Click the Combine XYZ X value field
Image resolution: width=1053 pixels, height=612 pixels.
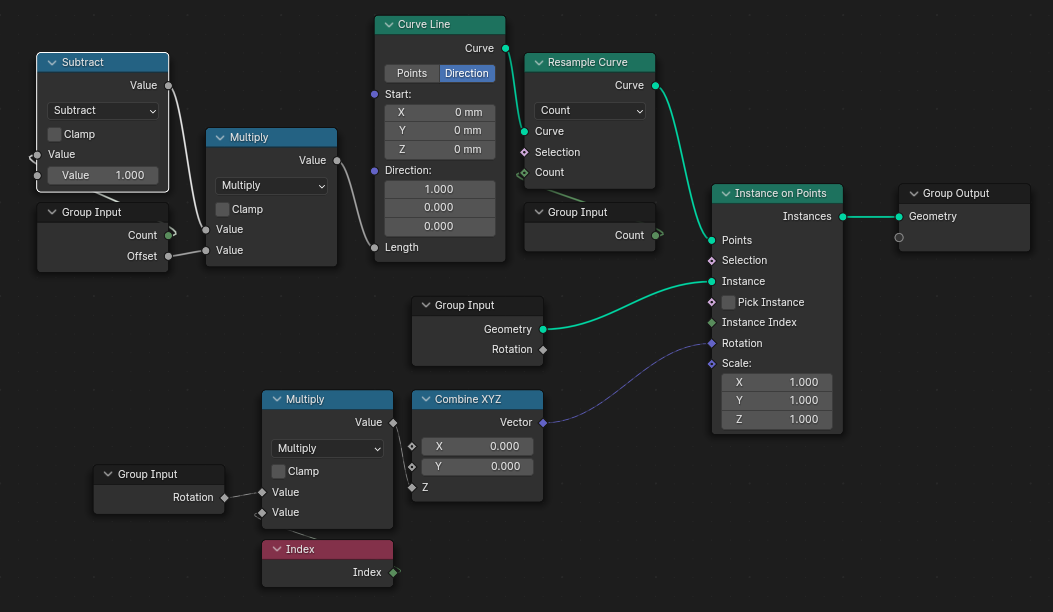click(x=477, y=446)
